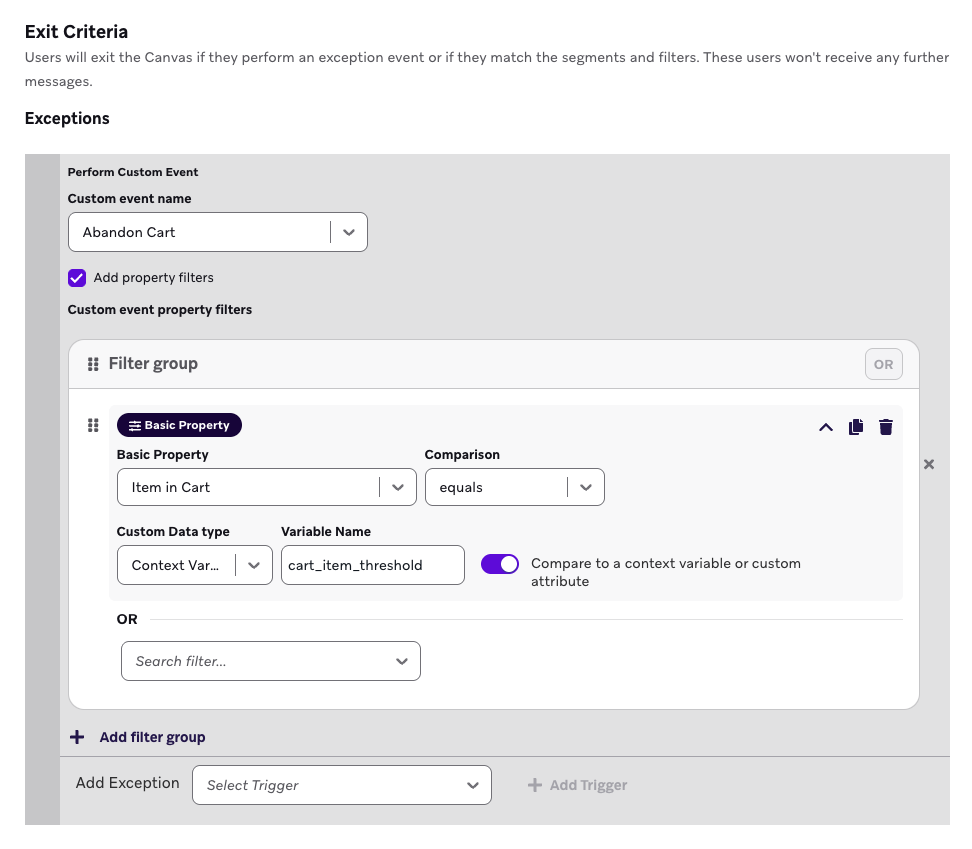Click the plus icon beside Add filter group
This screenshot has width=972, height=849.
(x=77, y=736)
